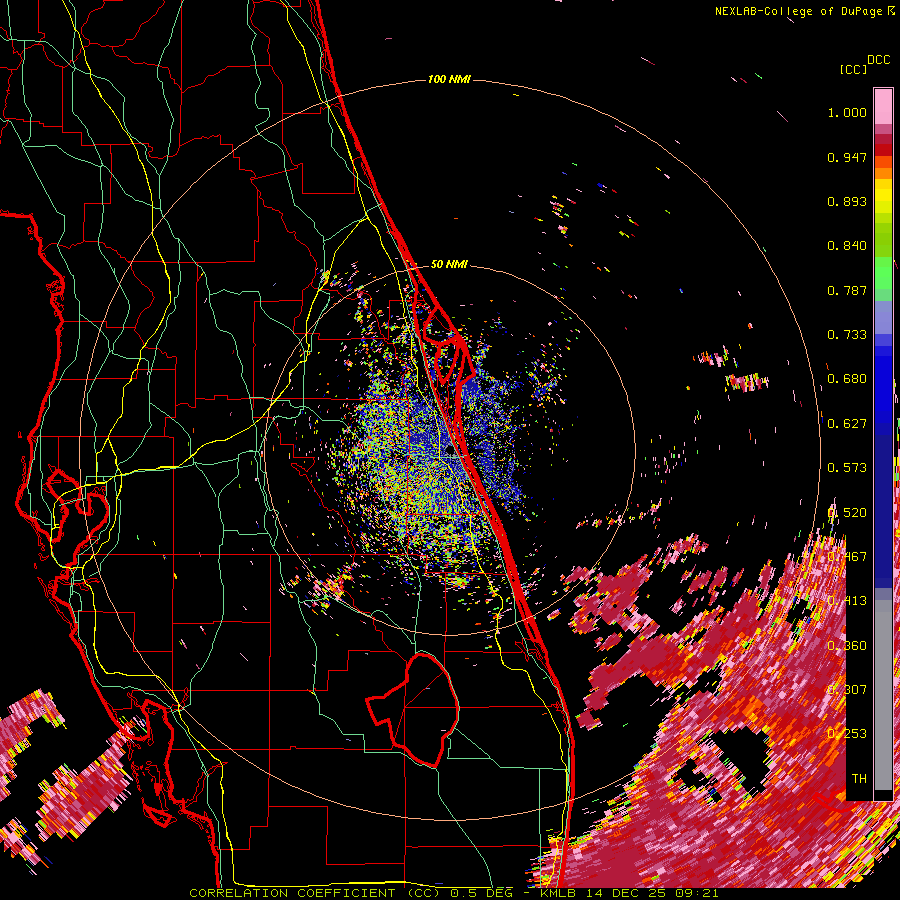The image size is (900, 900).
Task: Click the 0.627 scale value
Action: pyautogui.click(x=847, y=424)
